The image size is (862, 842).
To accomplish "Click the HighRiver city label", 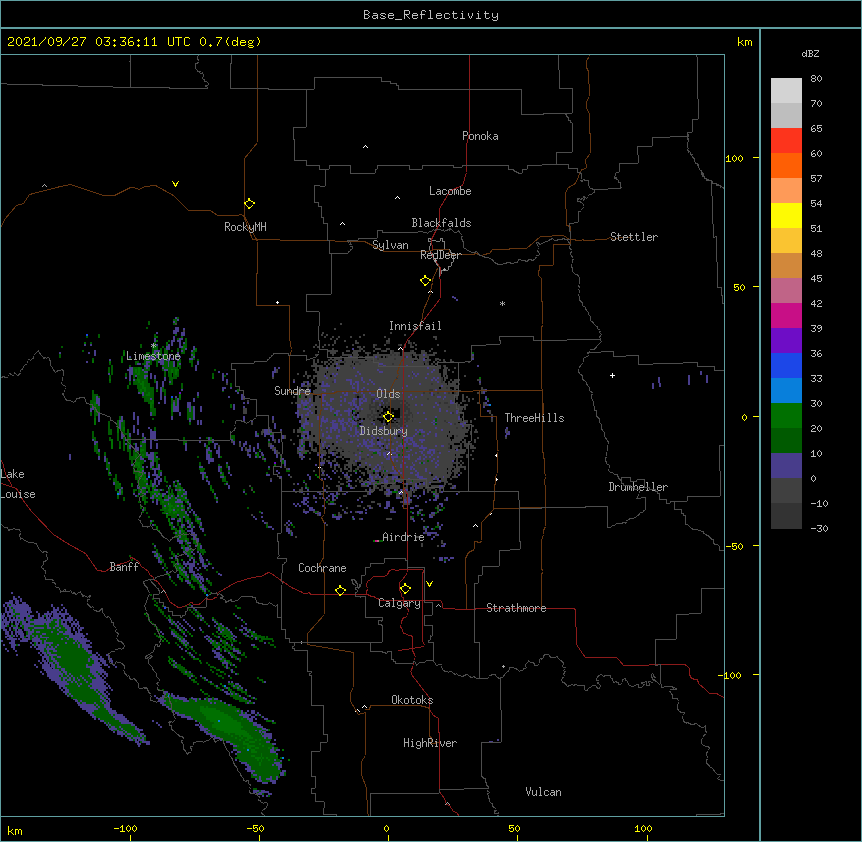I will pyautogui.click(x=430, y=743).
